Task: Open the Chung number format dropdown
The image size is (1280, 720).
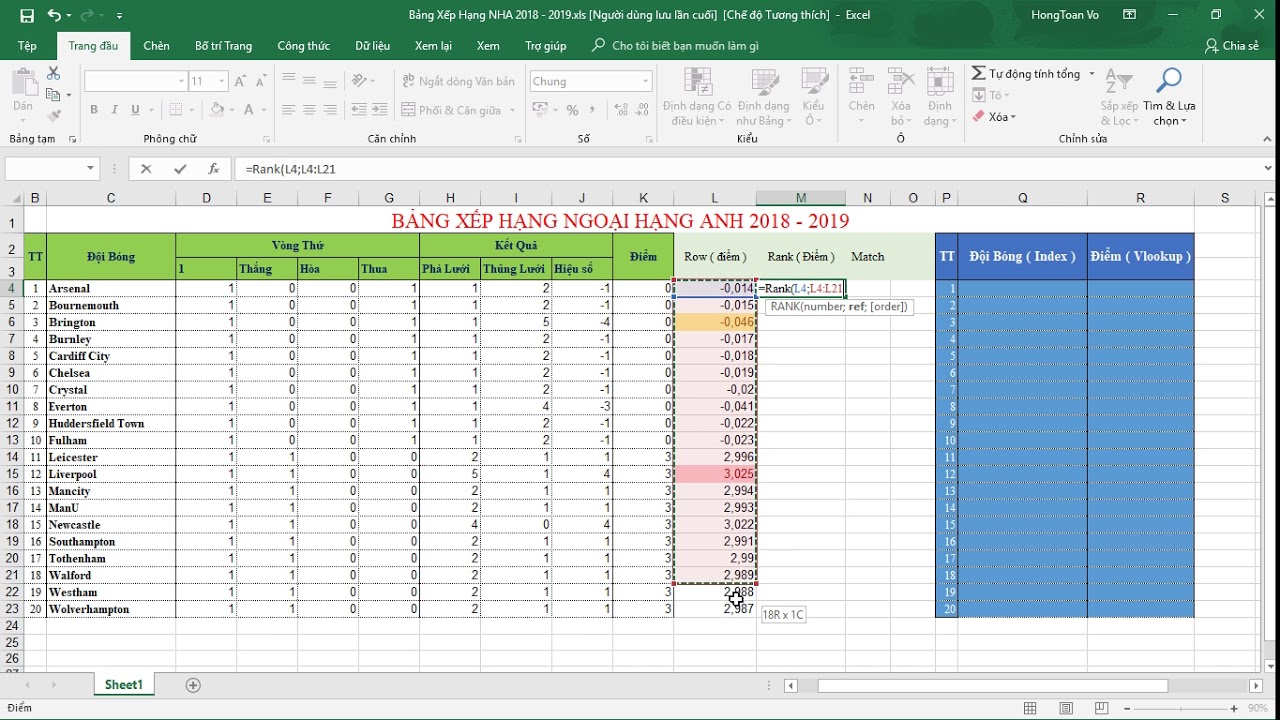Action: [x=646, y=82]
